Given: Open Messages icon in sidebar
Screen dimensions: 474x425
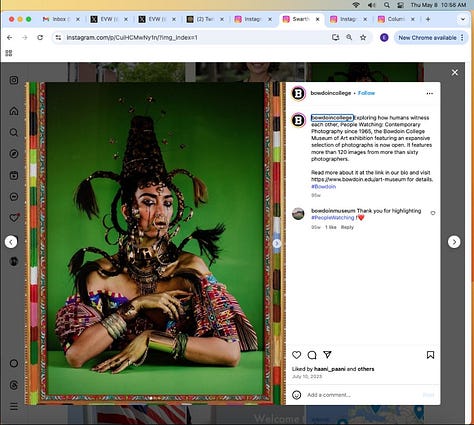Looking at the screenshot, I should pos(14,197).
